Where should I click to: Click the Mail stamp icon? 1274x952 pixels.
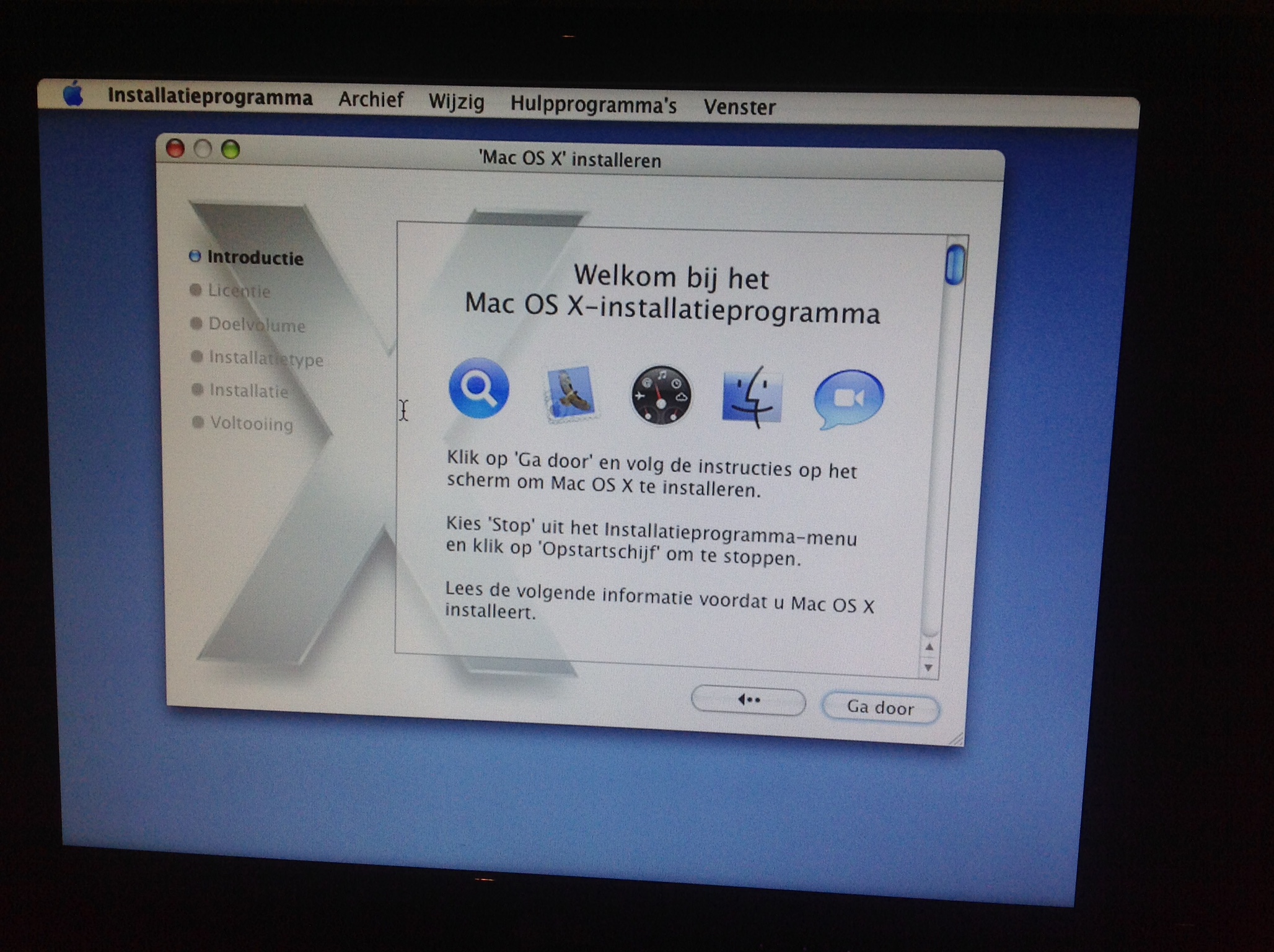point(571,393)
